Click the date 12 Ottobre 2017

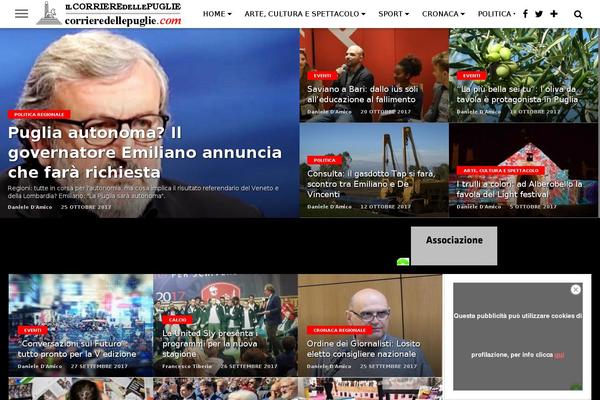click(385, 207)
